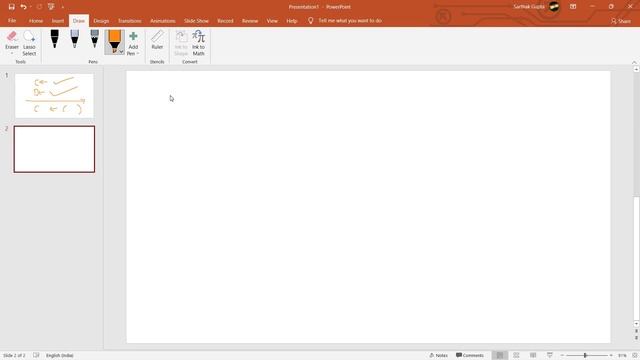Select the Eraser tool
640x360 pixels.
coord(12,40)
